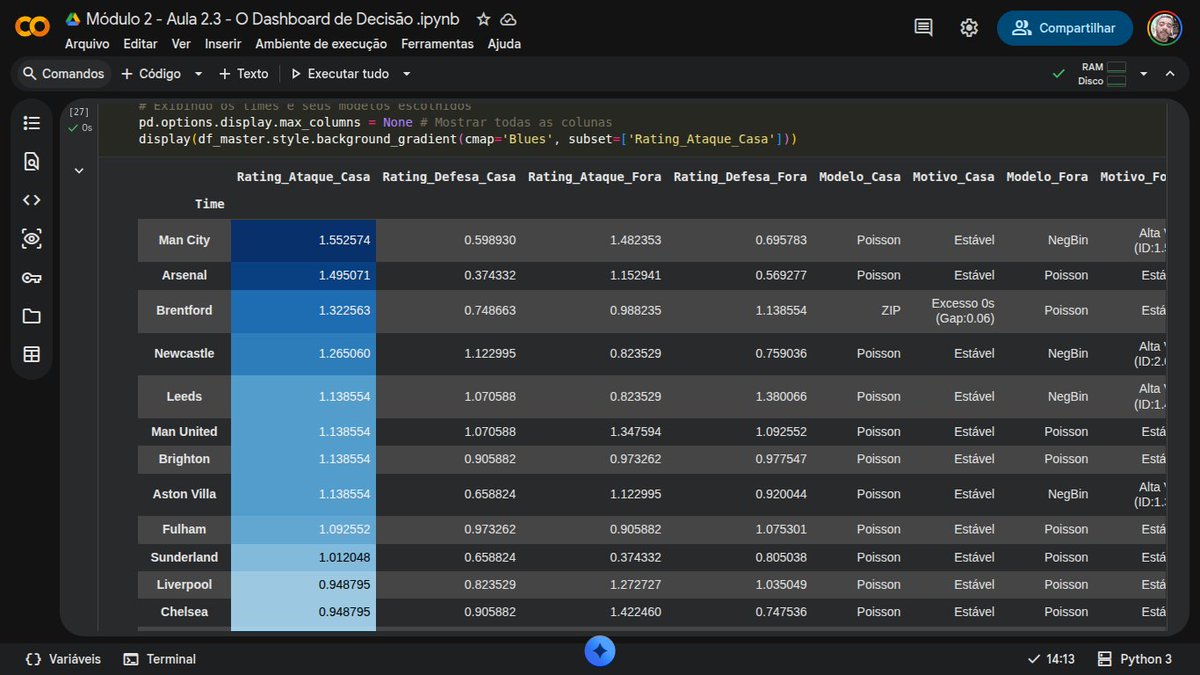Click the Brentford row label
The width and height of the screenshot is (1200, 675).
coord(184,310)
